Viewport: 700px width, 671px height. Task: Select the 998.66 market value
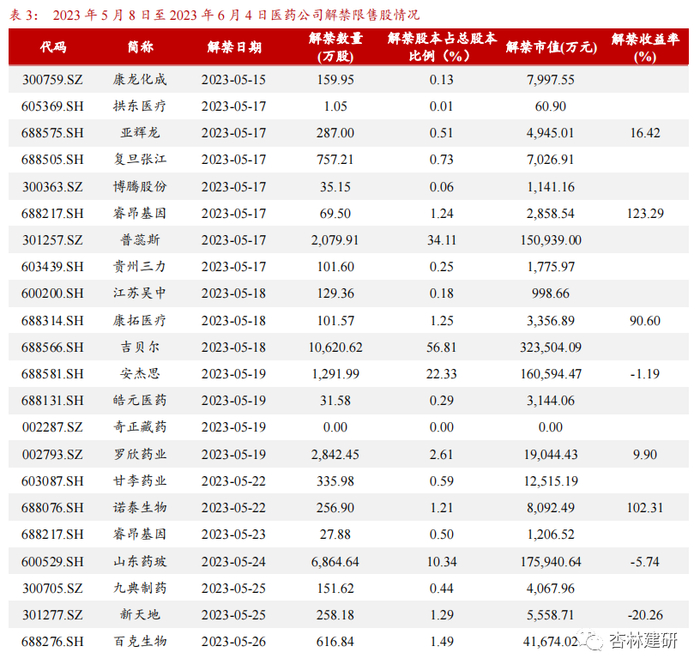pos(550,293)
